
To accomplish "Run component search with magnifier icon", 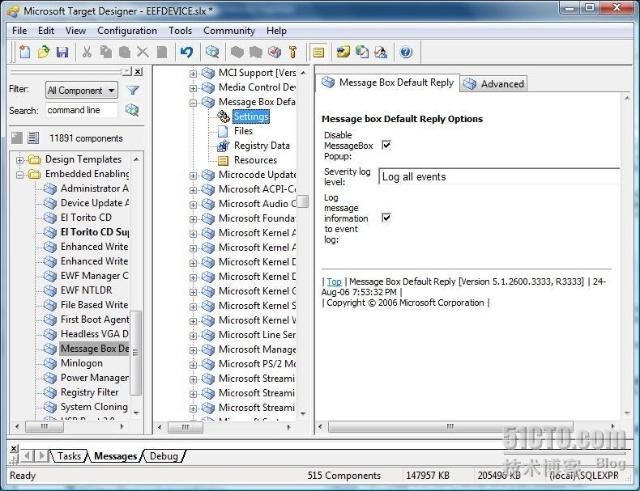I will click(x=132, y=110).
